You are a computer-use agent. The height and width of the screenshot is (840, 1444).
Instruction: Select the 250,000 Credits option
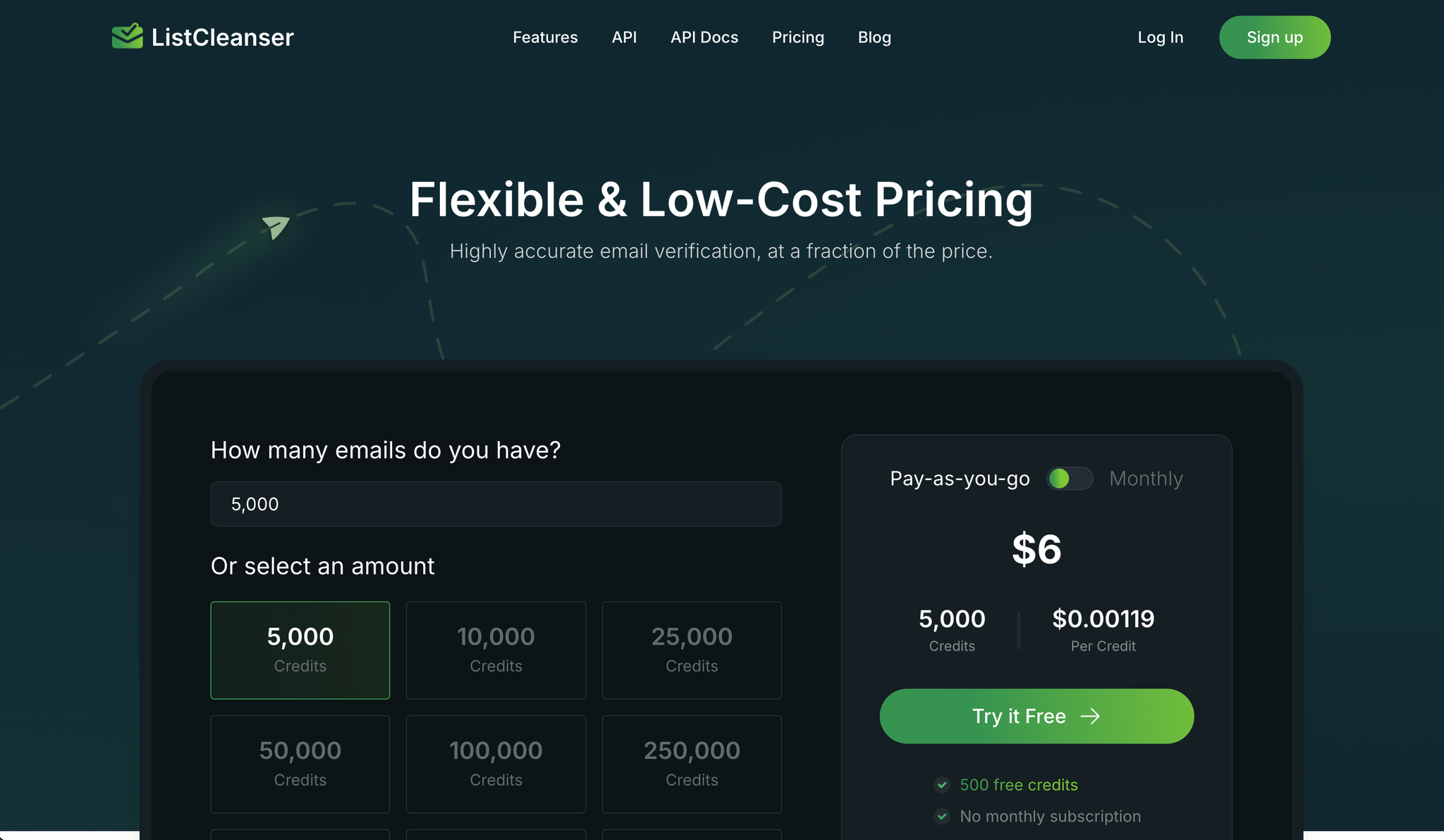(692, 764)
